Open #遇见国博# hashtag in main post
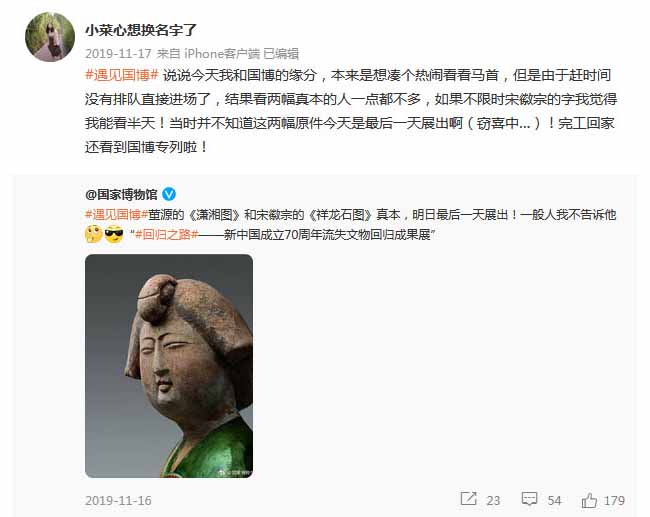Viewport: 650px width, 517px height. point(122,75)
